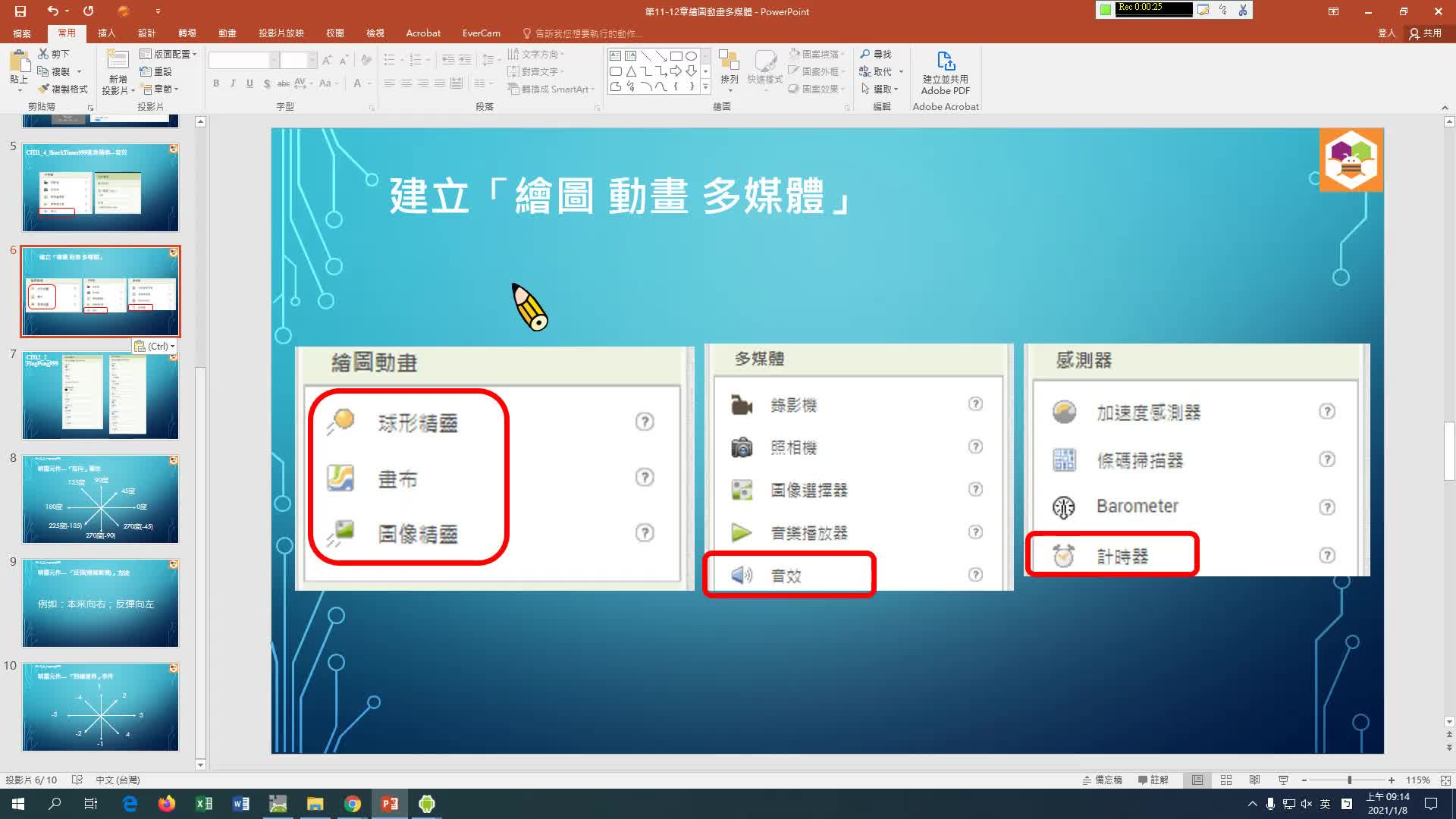Pick the triangle shape in gallery
Image resolution: width=1456 pixels, height=819 pixels.
coord(630,71)
